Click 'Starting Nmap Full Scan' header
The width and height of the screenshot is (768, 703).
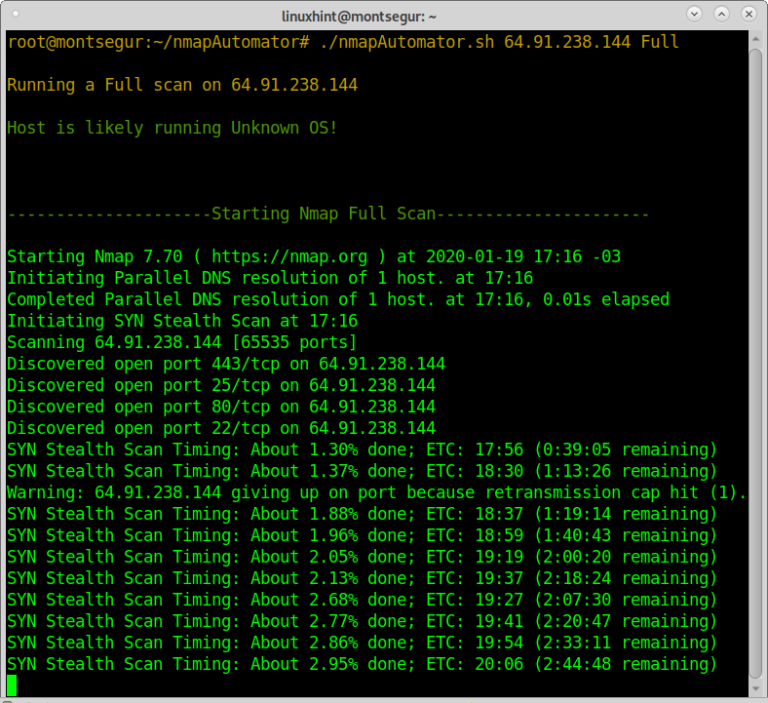[x=328, y=214]
